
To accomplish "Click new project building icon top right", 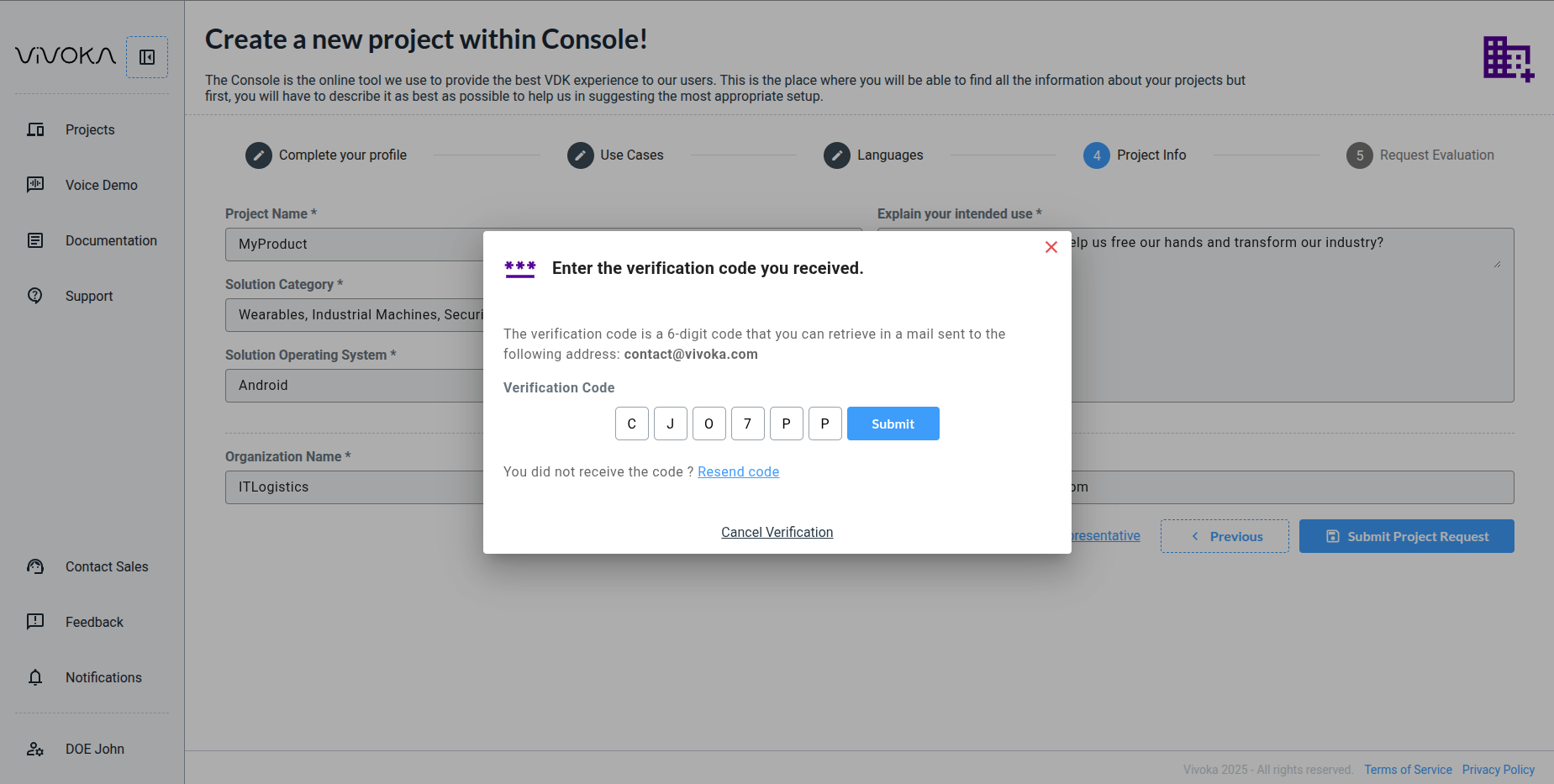I will (x=1508, y=59).
